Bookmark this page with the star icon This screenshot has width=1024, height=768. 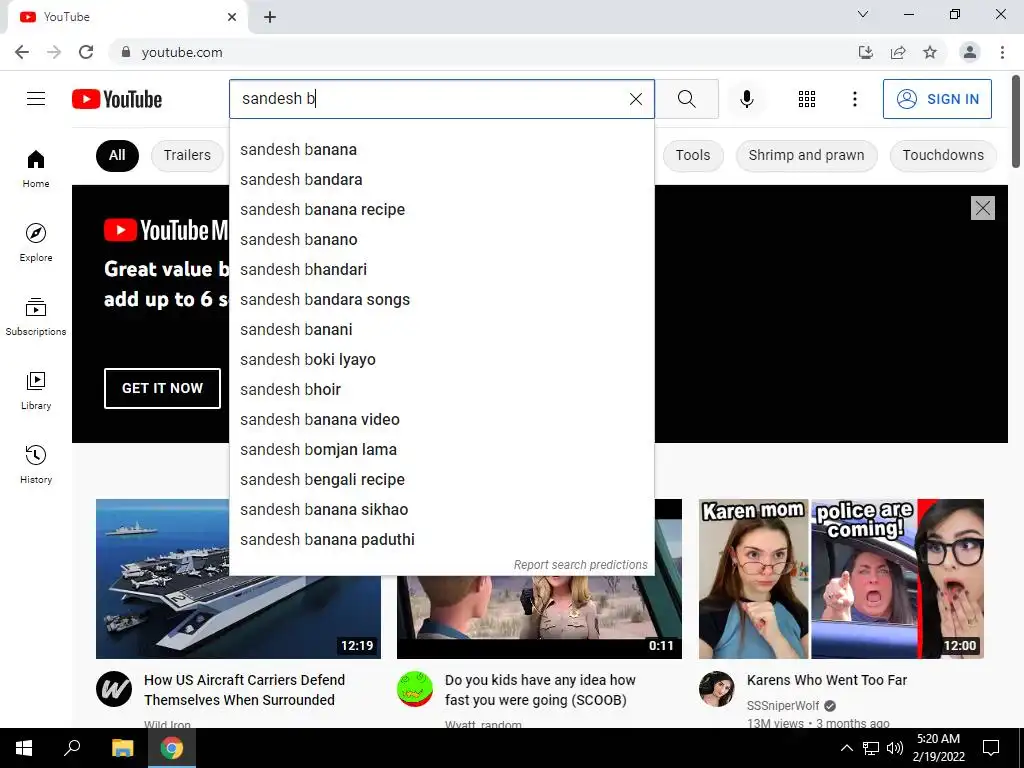(x=930, y=52)
